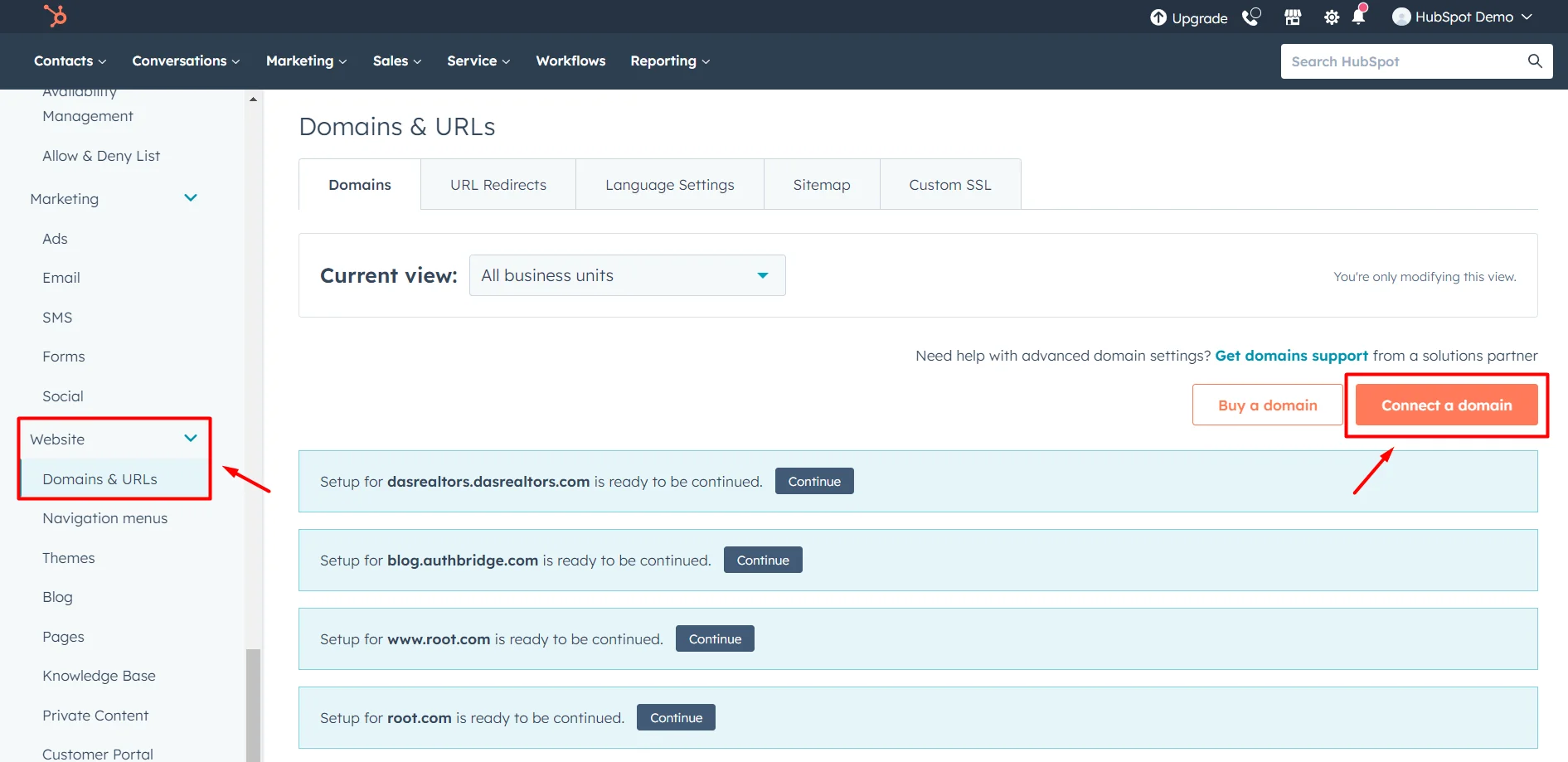Click the calling phone icon

point(1250,17)
